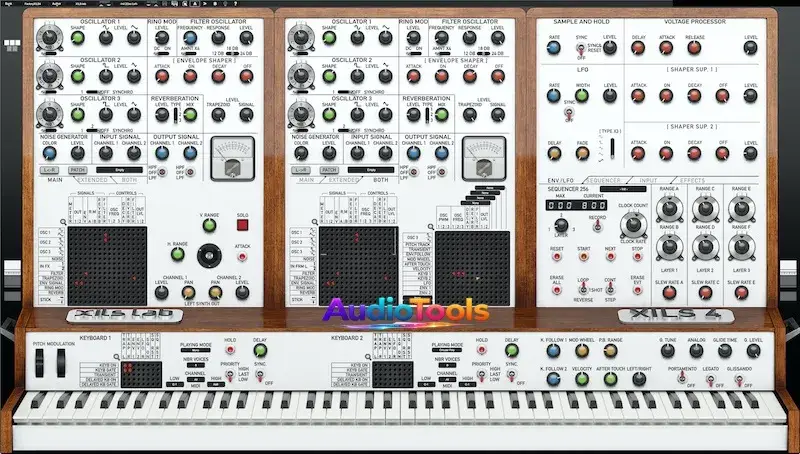
Task: Click the left panel L<>R button
Action: tap(48, 171)
